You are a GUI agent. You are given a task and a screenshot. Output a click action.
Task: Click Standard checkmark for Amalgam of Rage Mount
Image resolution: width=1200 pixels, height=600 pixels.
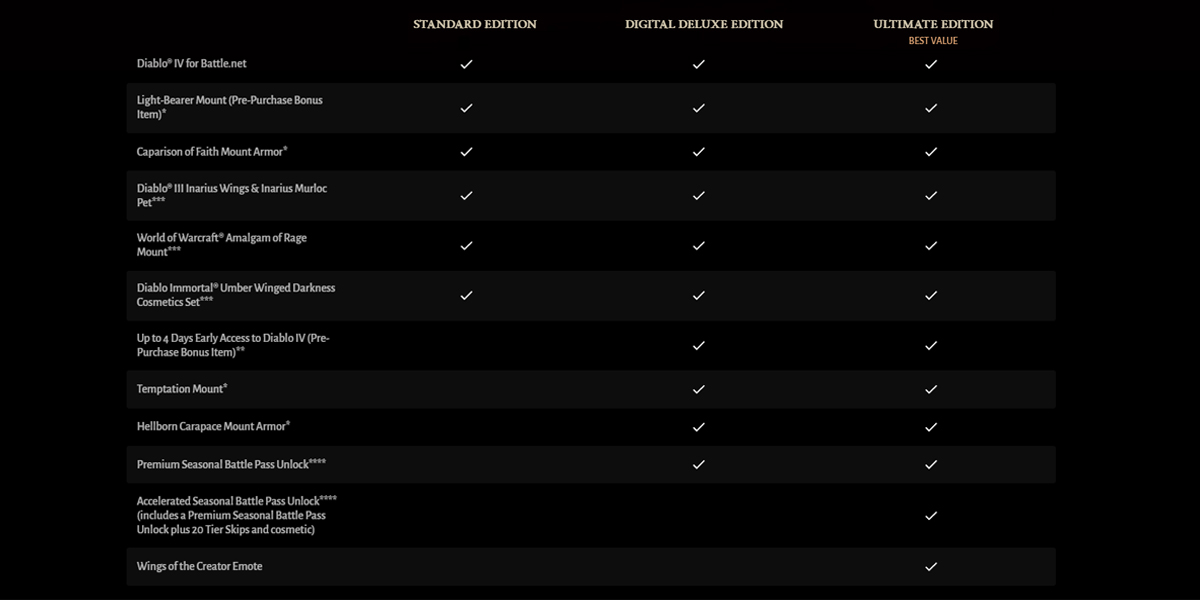pyautogui.click(x=466, y=245)
